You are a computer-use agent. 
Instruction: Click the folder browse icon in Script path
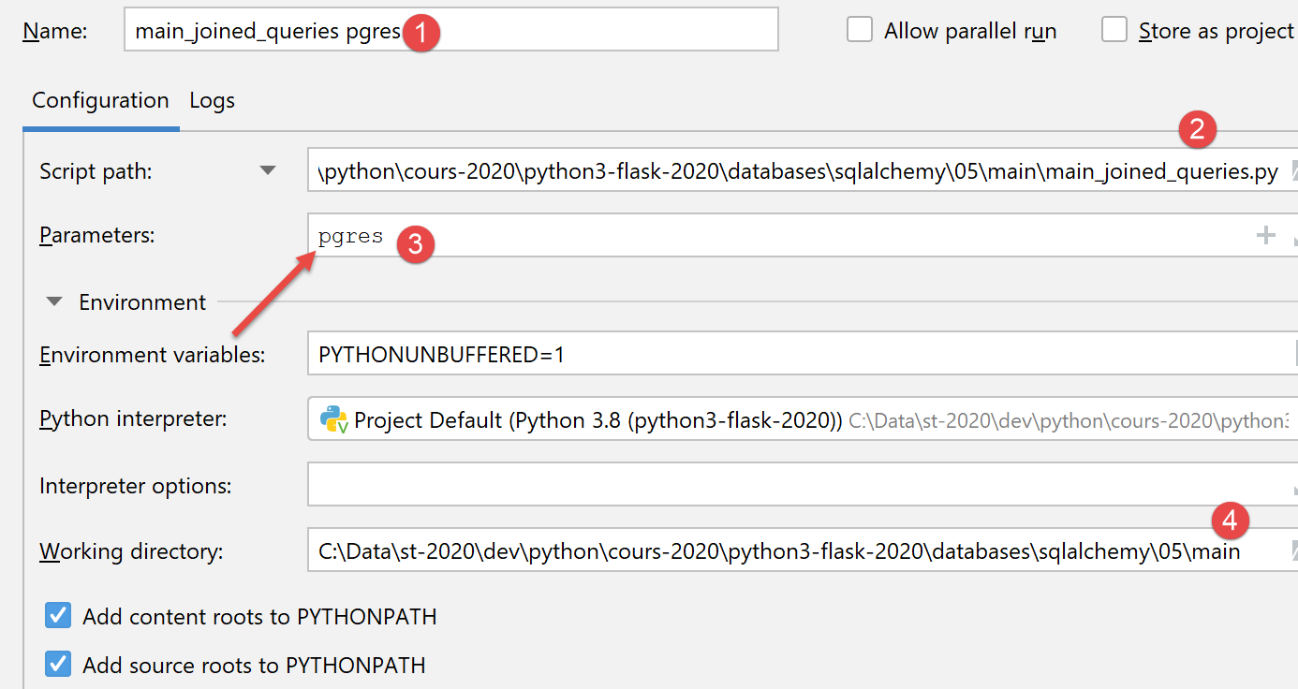1294,170
